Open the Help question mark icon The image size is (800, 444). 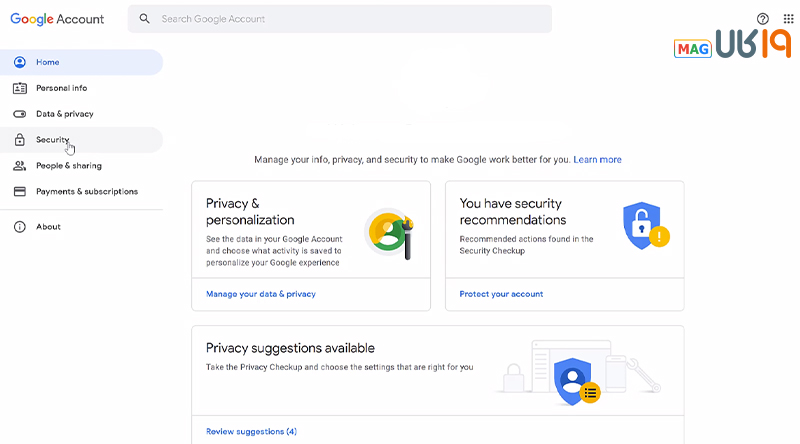[x=763, y=19]
